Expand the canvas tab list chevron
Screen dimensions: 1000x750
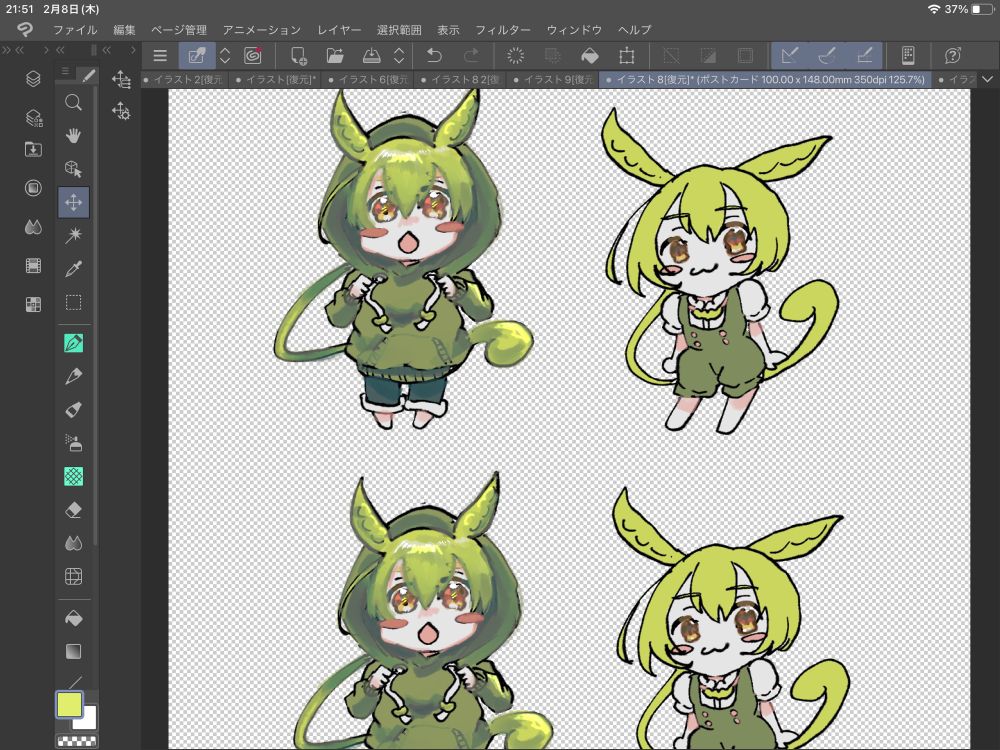(x=987, y=79)
